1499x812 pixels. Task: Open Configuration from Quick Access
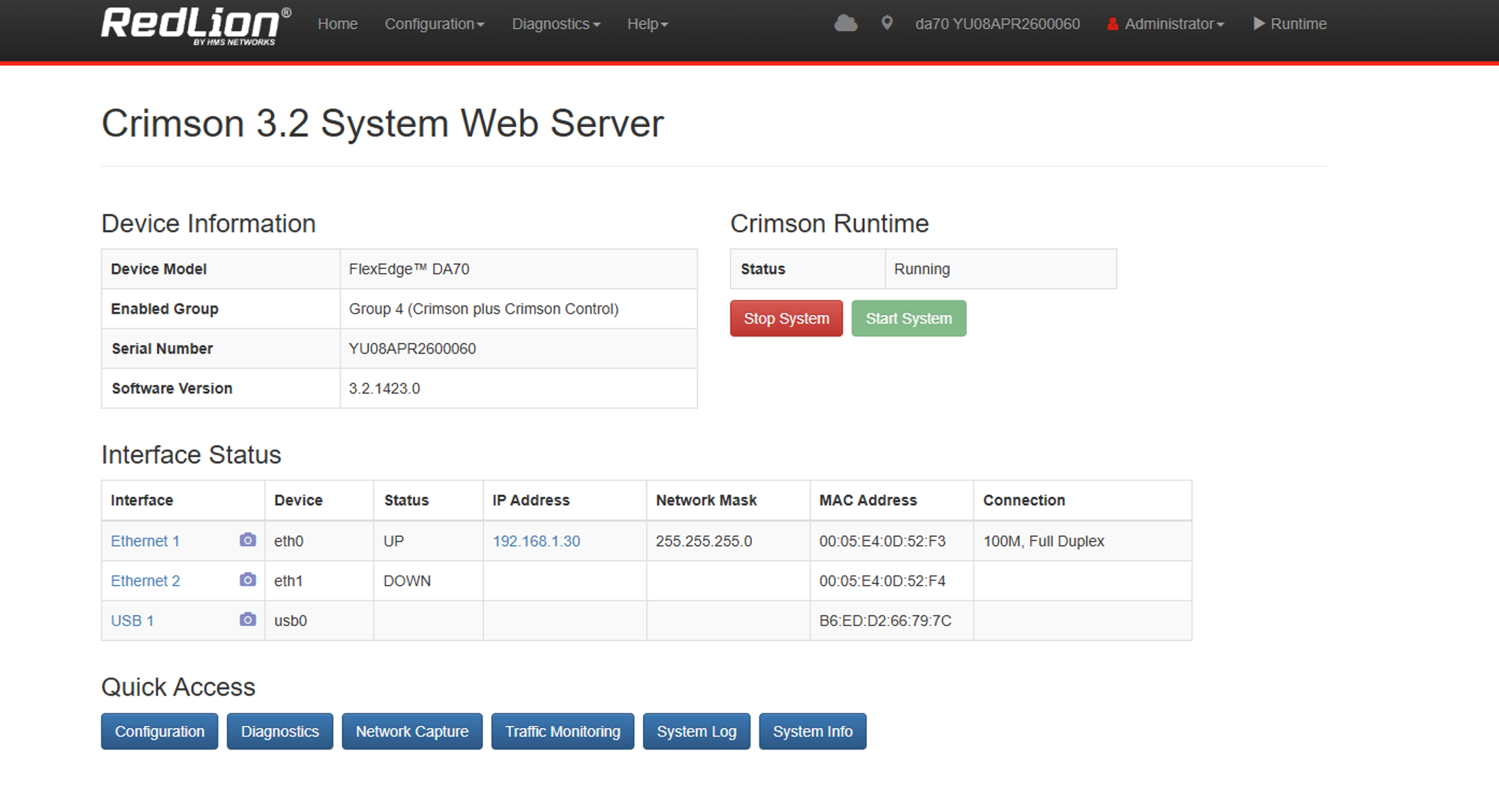point(160,732)
